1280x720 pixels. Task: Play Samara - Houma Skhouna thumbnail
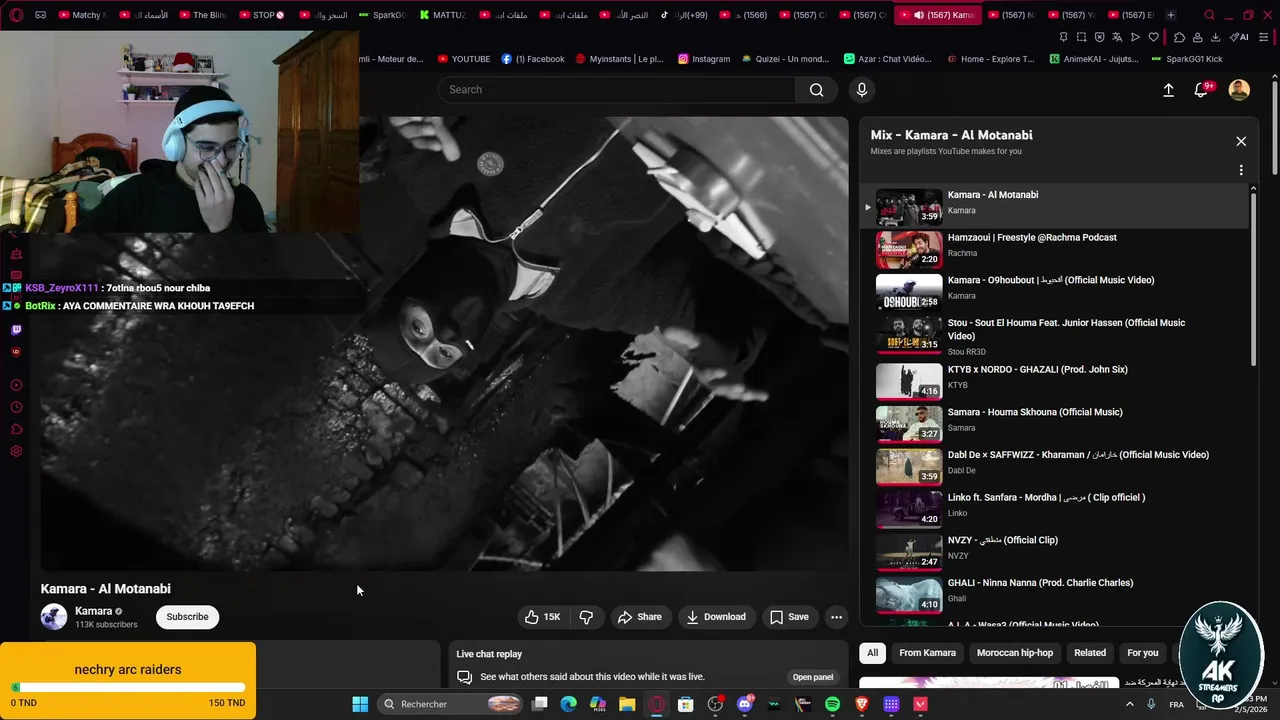point(909,423)
